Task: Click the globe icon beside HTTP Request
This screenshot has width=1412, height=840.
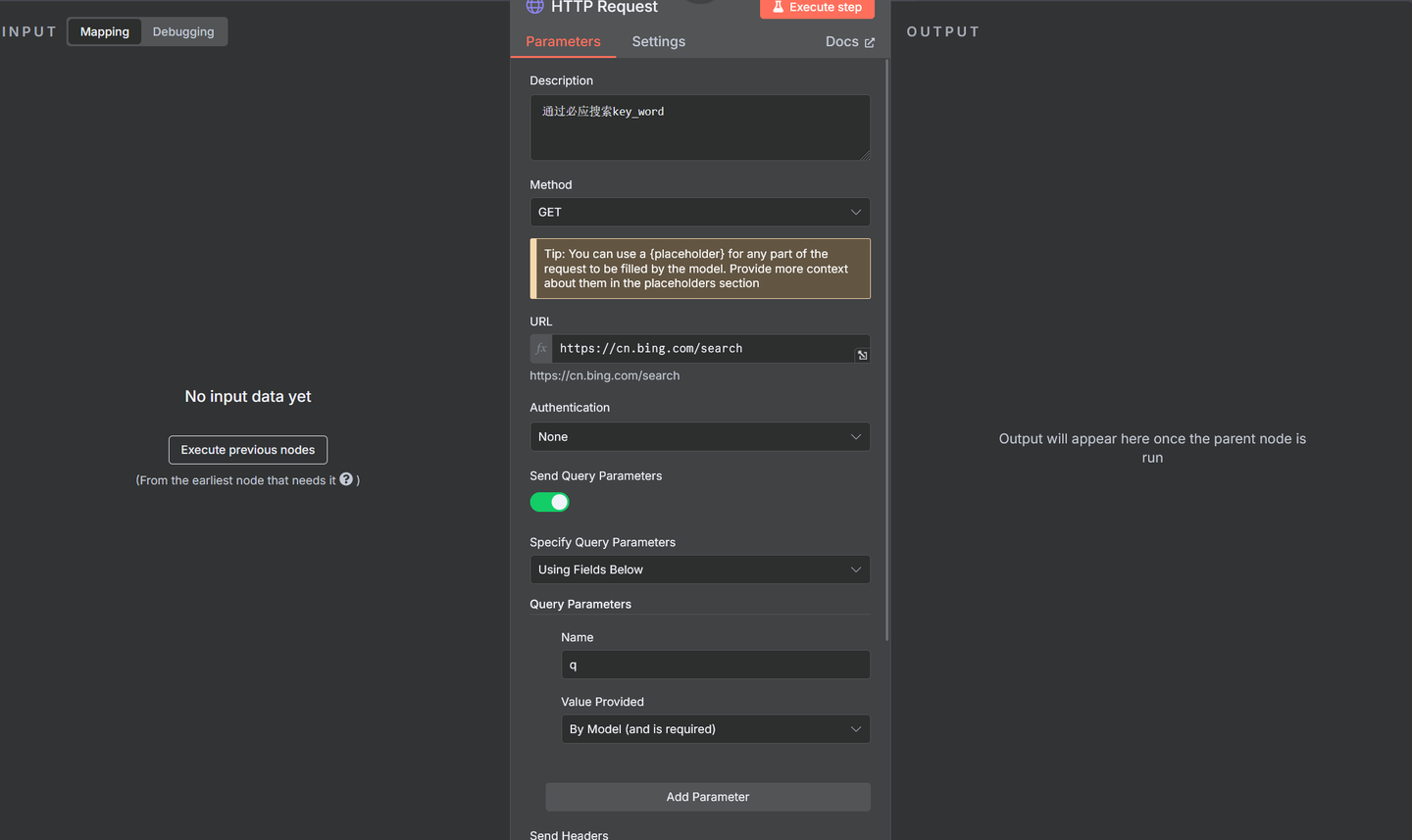Action: tap(534, 6)
